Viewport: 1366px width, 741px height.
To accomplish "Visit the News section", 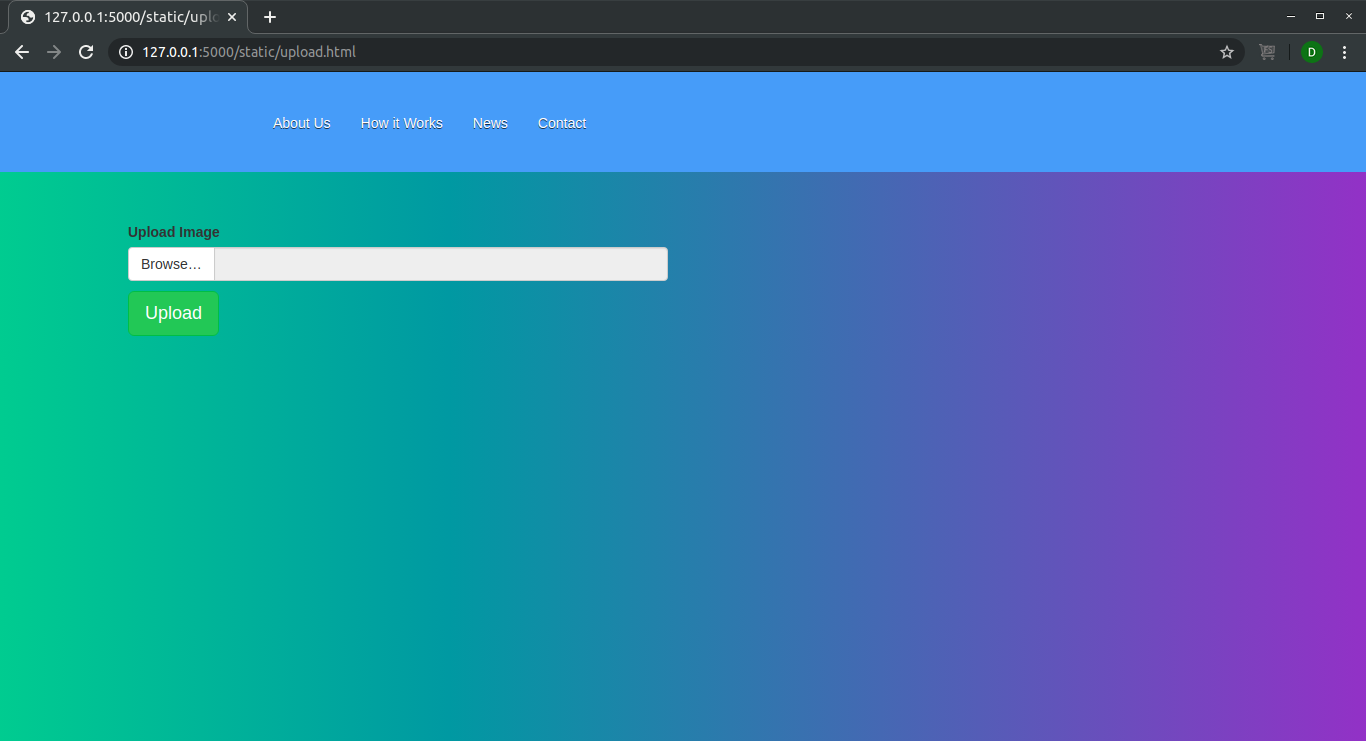I will (x=490, y=123).
